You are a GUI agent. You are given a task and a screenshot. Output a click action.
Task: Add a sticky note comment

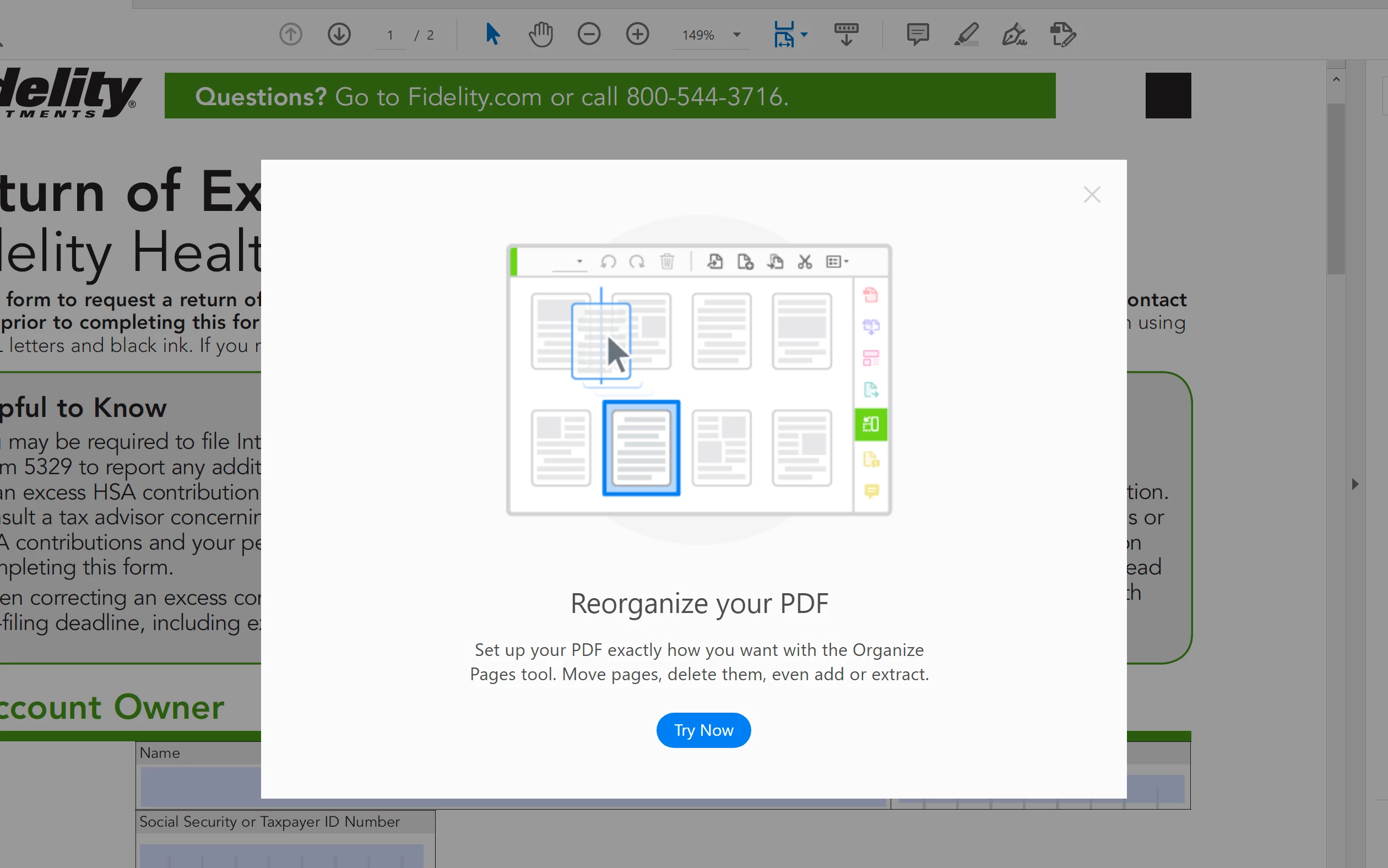[x=917, y=35]
